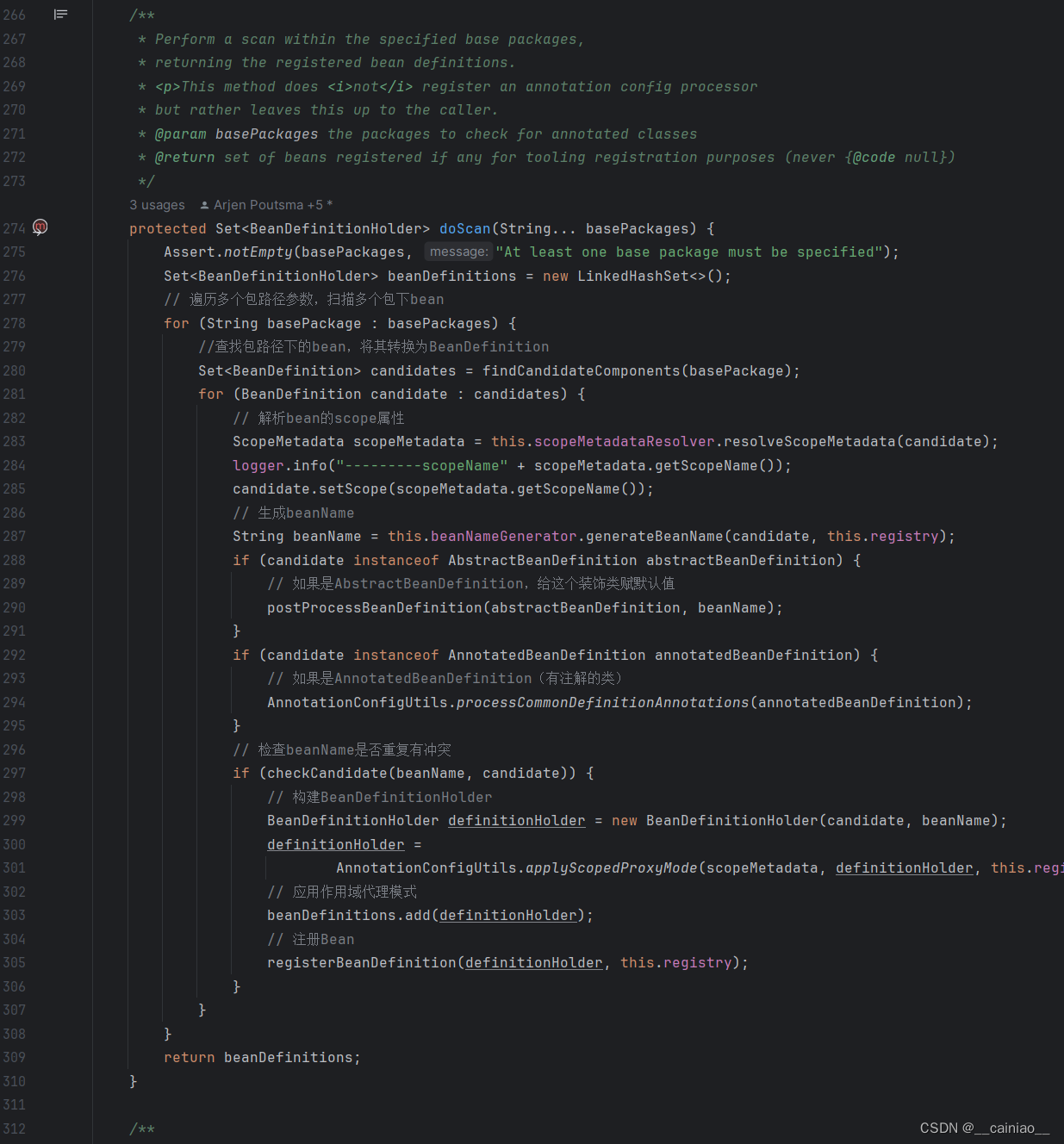1064x1144 pixels.
Task: Click the checkCandidate method call
Action: (x=327, y=773)
